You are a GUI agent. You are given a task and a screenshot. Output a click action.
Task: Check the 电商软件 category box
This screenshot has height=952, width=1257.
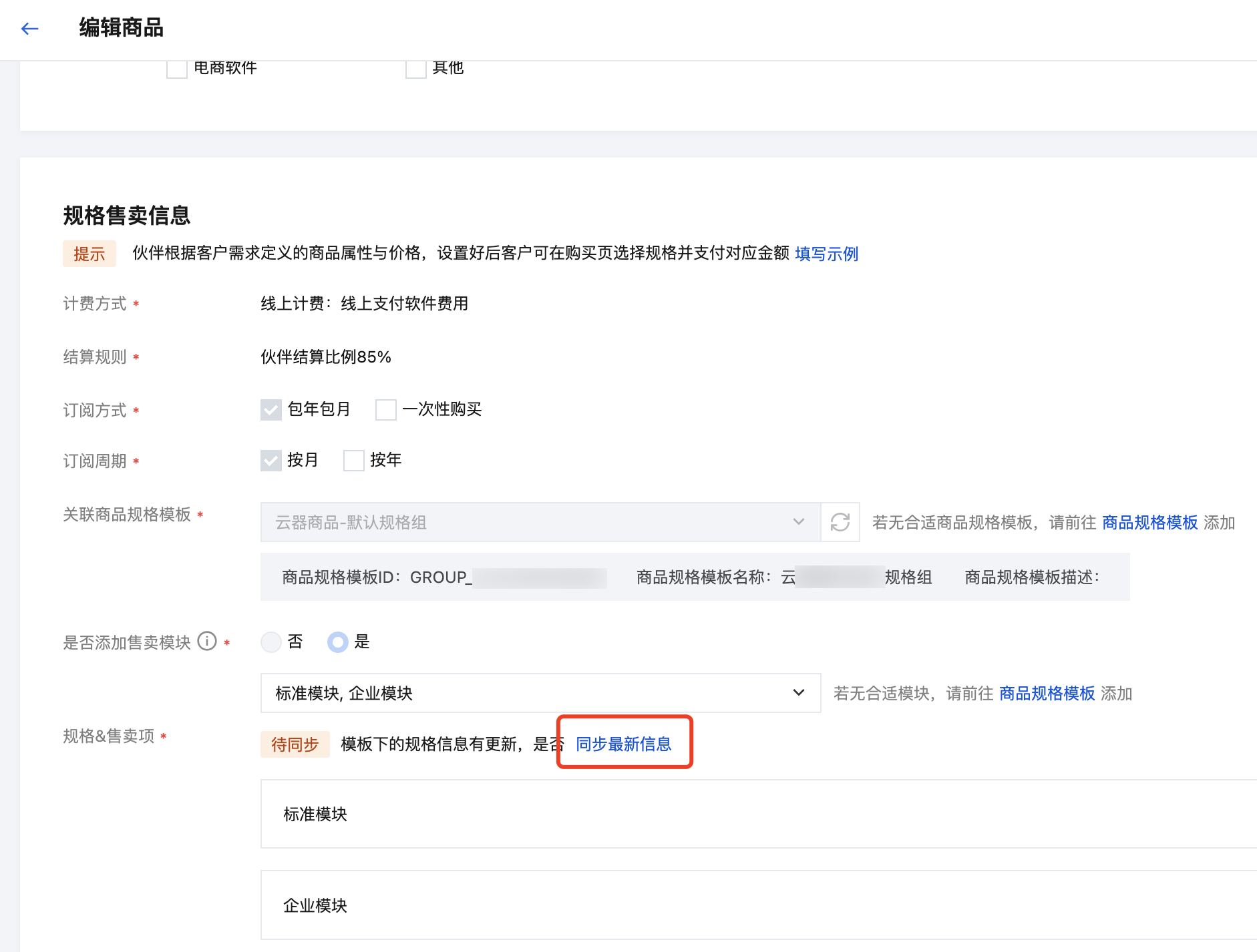tap(177, 69)
